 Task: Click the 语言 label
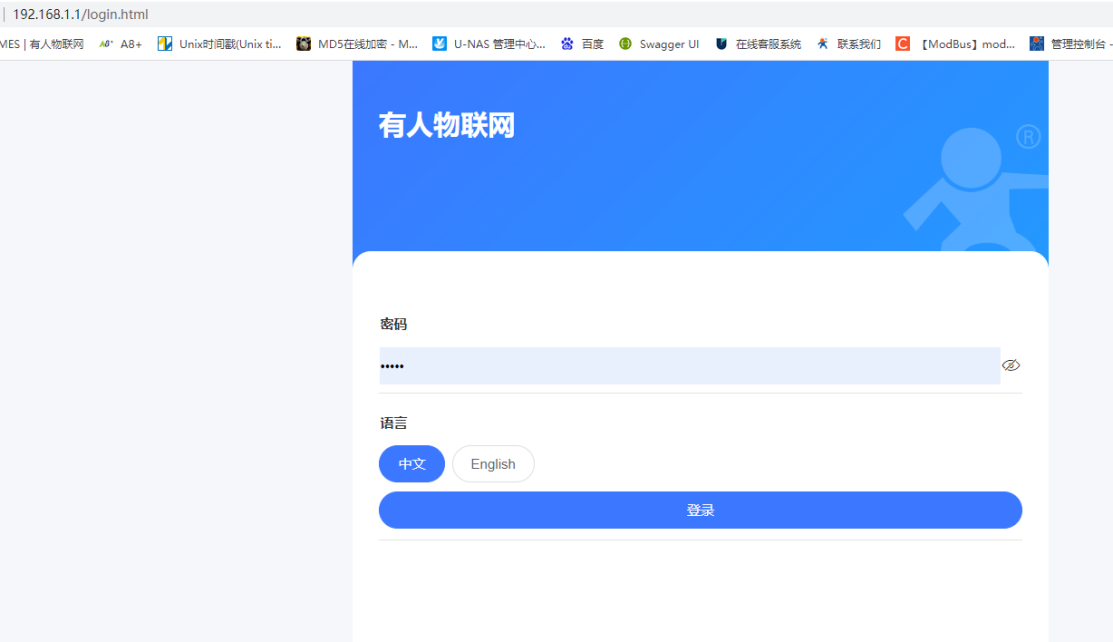393,423
